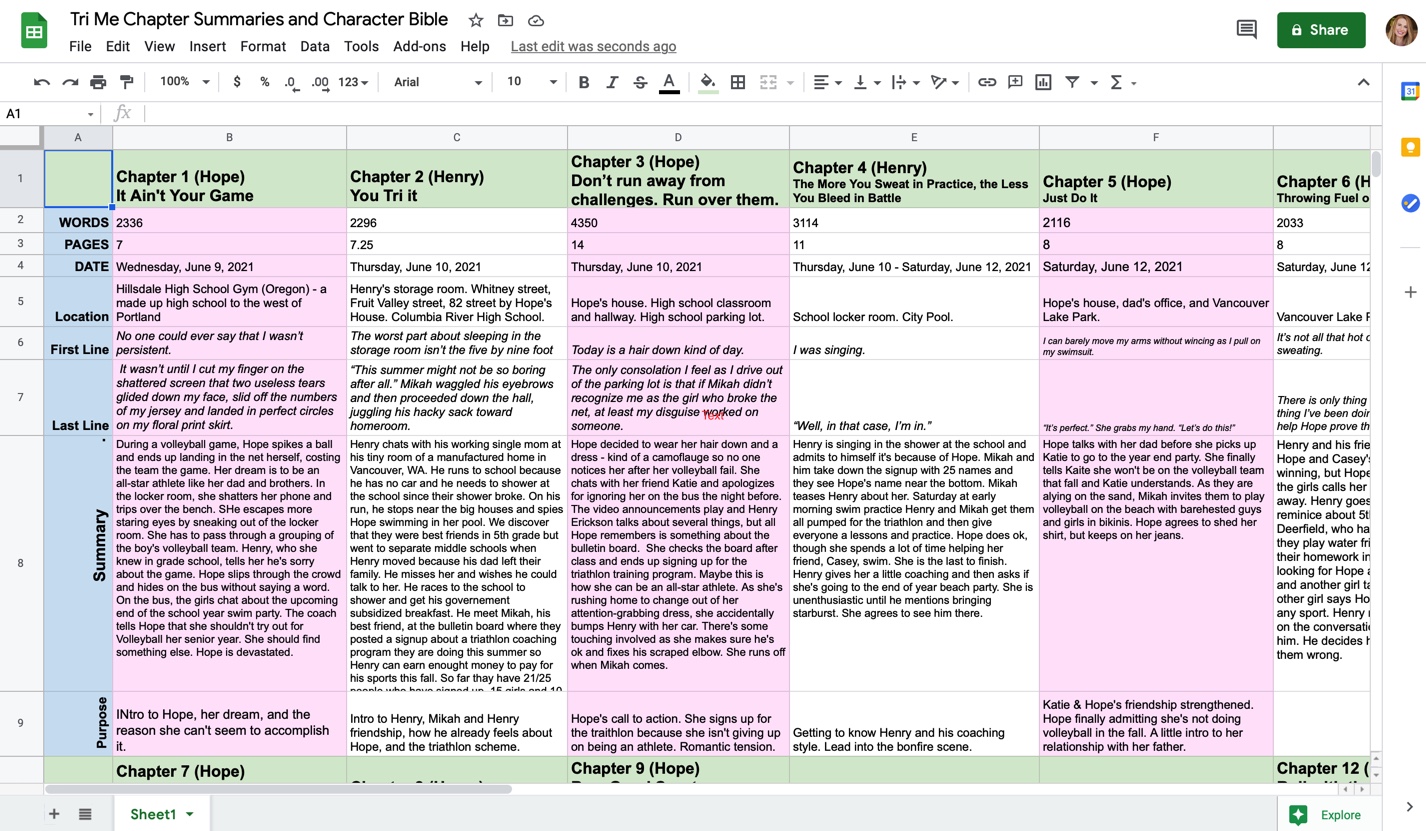The image size is (1426, 831).
Task: Toggle strikethrough formatting
Action: coord(640,82)
